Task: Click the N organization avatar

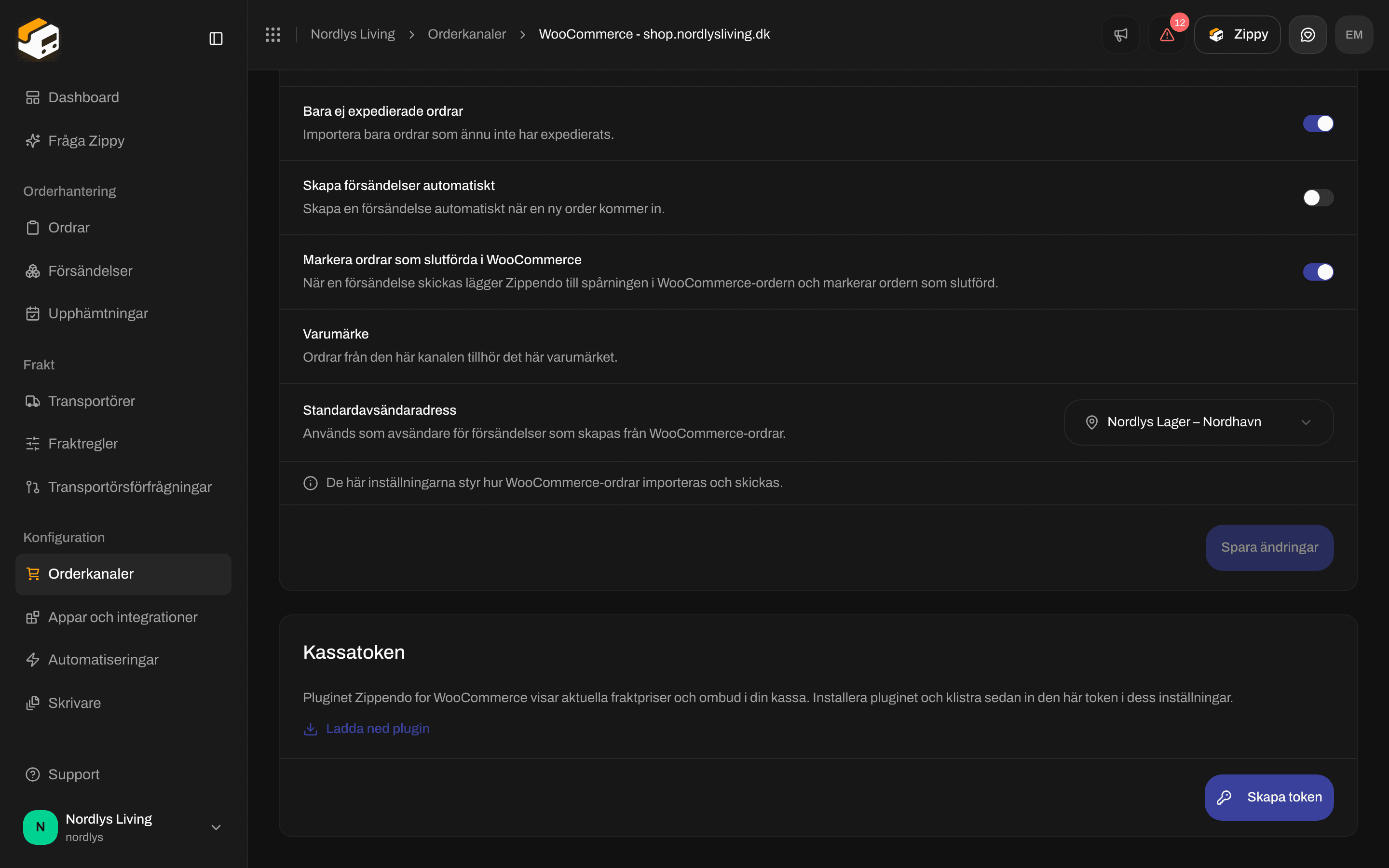Action: 40,827
